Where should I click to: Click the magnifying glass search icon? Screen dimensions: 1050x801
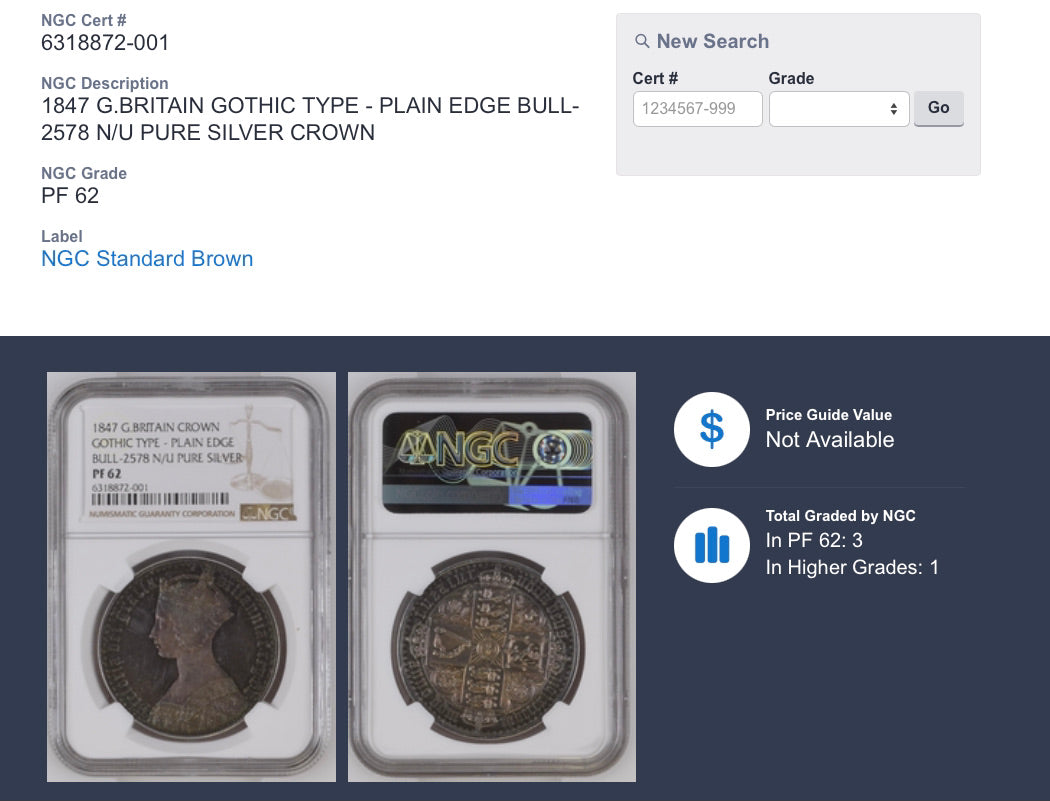click(x=642, y=42)
